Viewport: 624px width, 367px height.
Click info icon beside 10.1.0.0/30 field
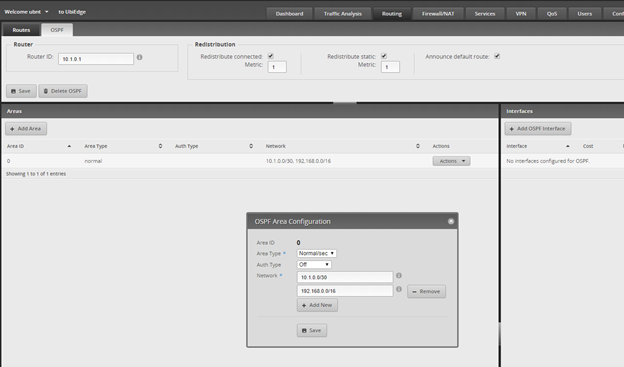[399, 275]
